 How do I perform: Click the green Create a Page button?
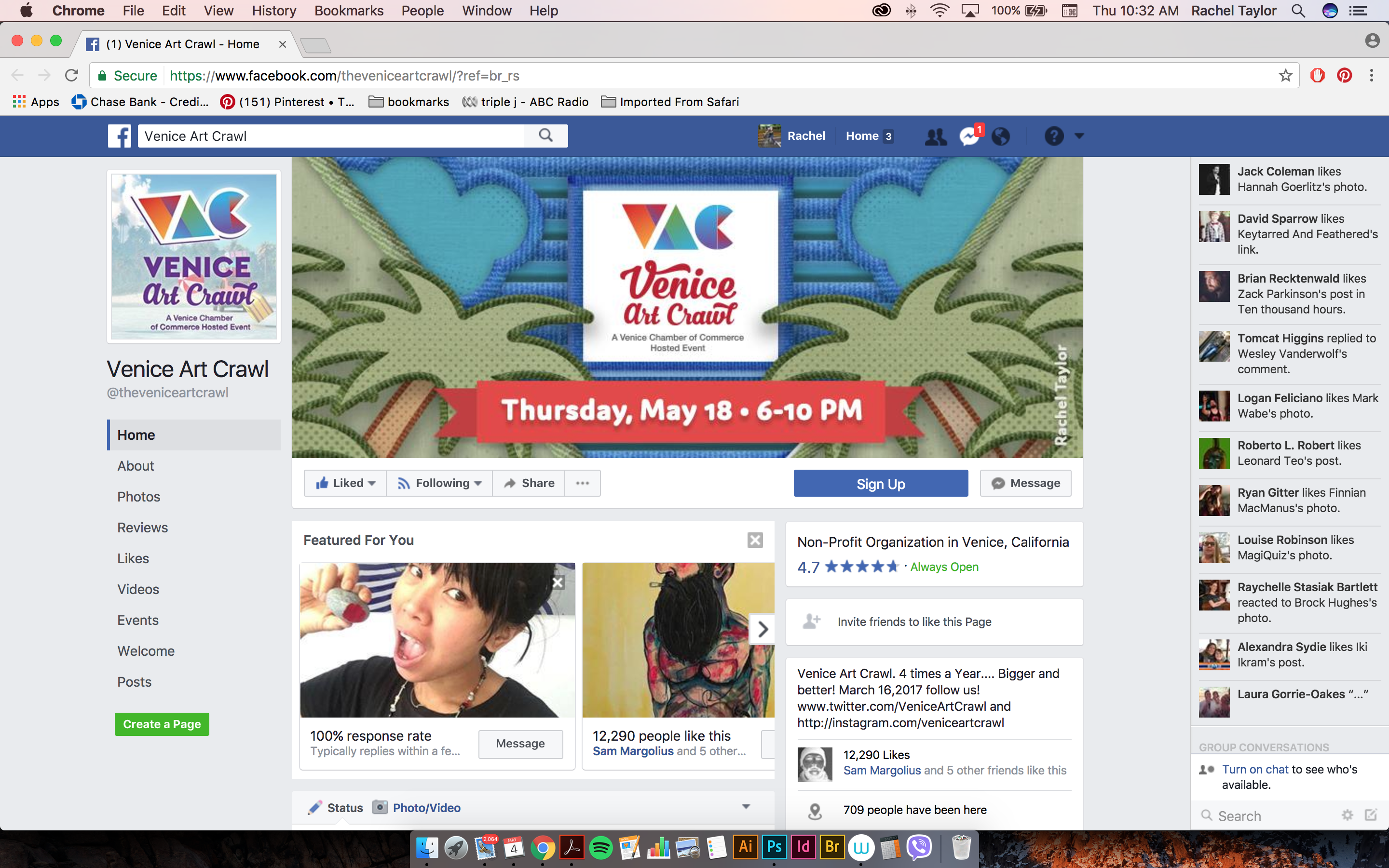(162, 724)
